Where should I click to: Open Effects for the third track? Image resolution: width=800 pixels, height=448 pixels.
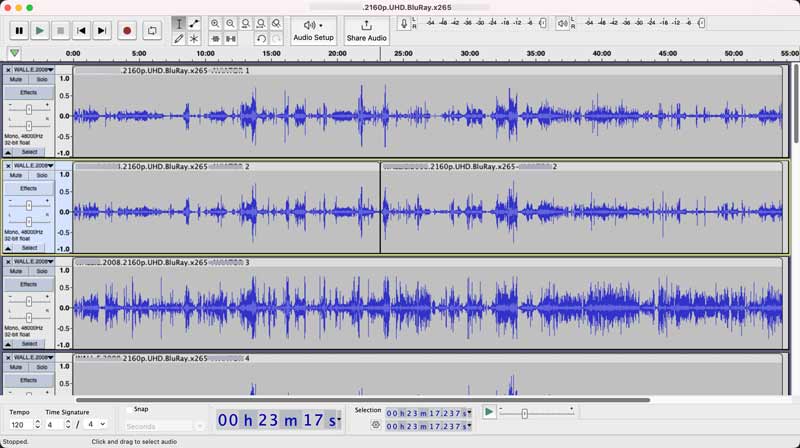[29, 285]
